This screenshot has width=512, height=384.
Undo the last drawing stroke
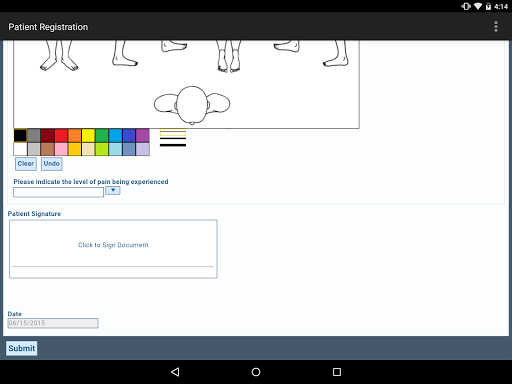pyautogui.click(x=52, y=164)
